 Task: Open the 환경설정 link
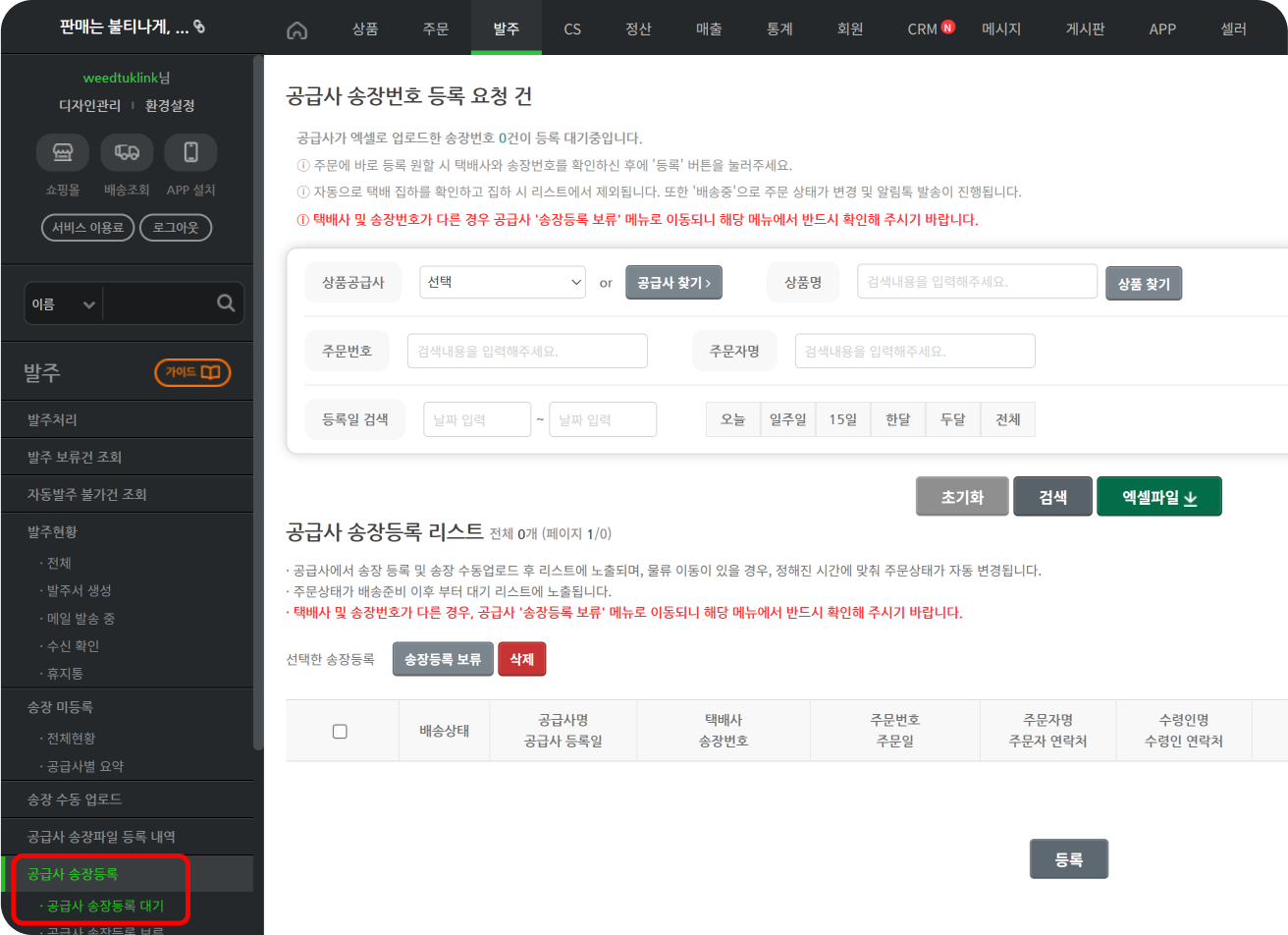170,105
